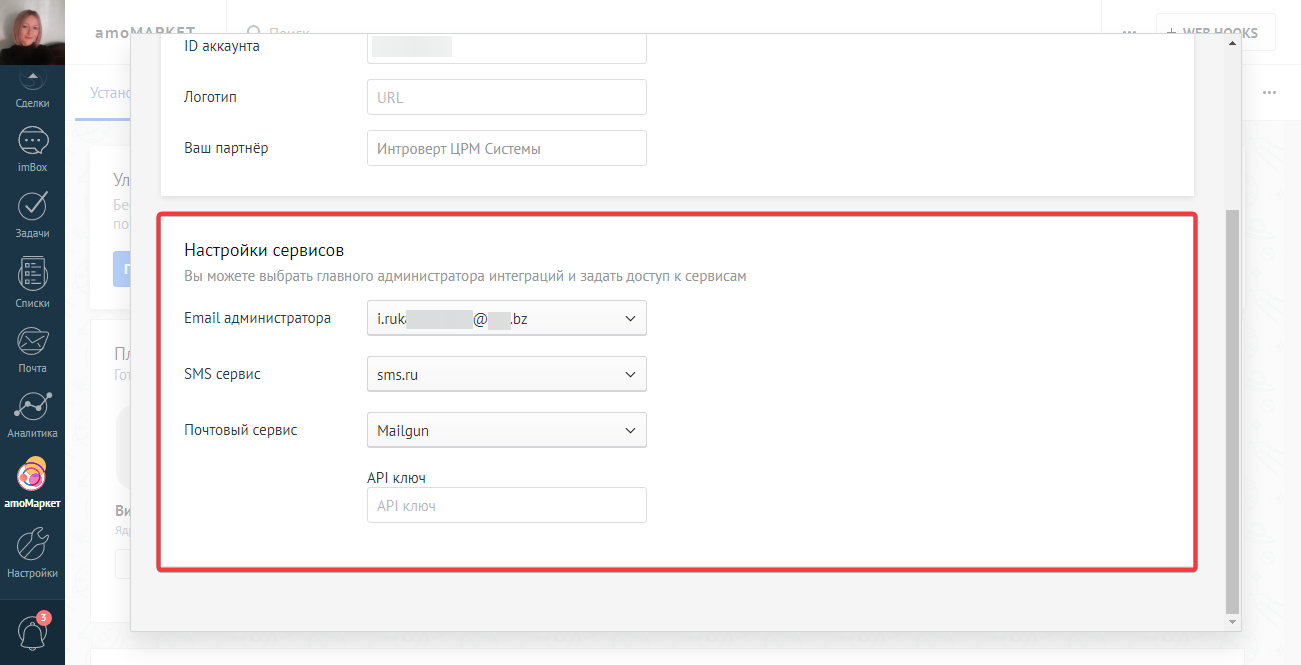
Task: Click the ID аккаунта field
Action: (507, 47)
